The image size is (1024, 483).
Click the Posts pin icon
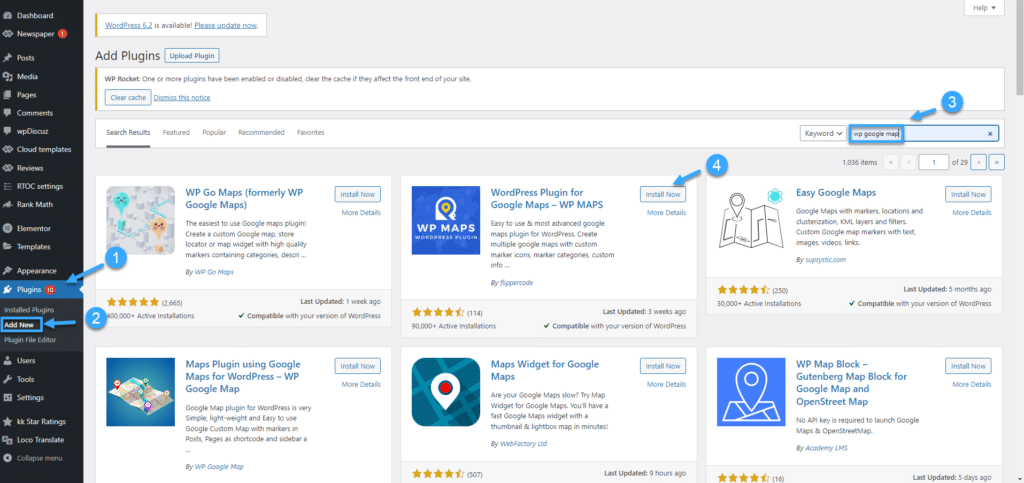point(8,57)
